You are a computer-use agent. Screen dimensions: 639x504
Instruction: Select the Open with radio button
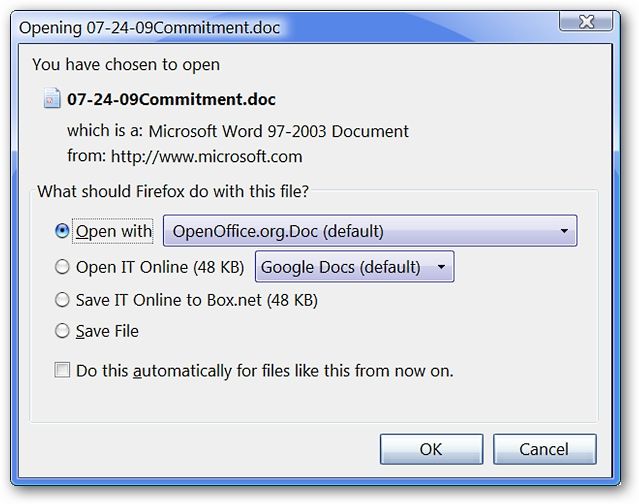[62, 231]
